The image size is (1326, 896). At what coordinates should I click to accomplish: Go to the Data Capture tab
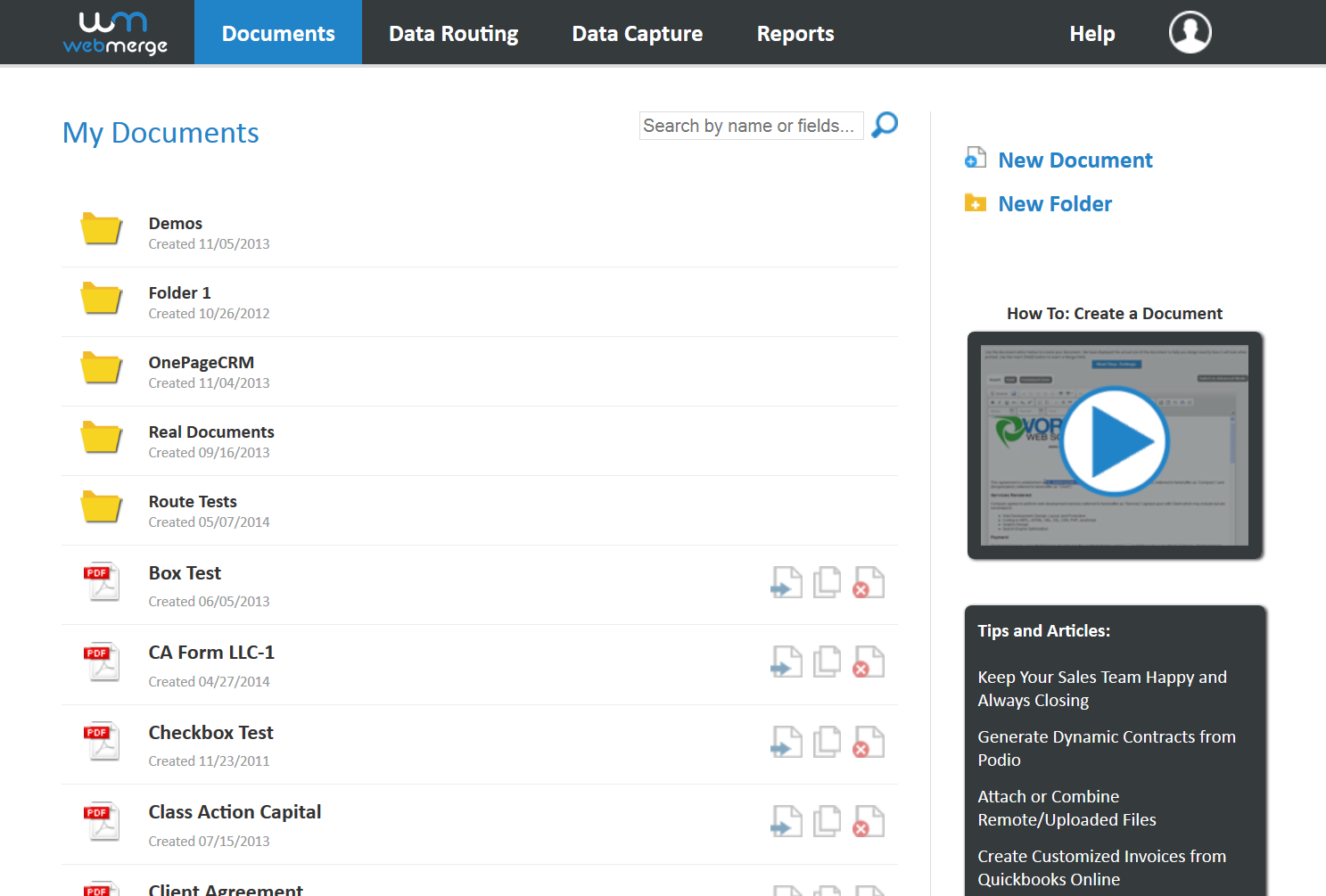(x=638, y=33)
